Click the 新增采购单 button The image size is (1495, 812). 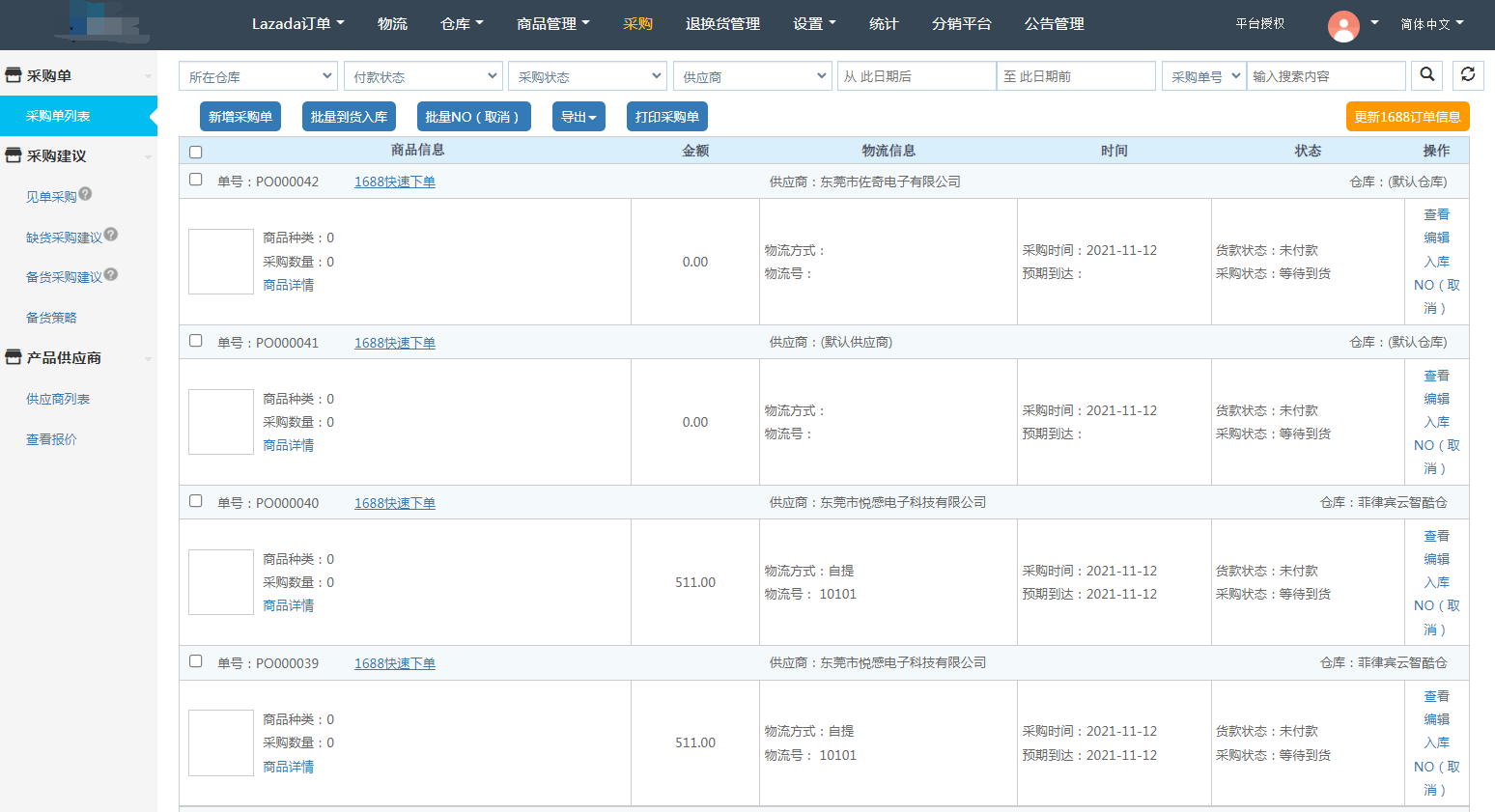(240, 117)
